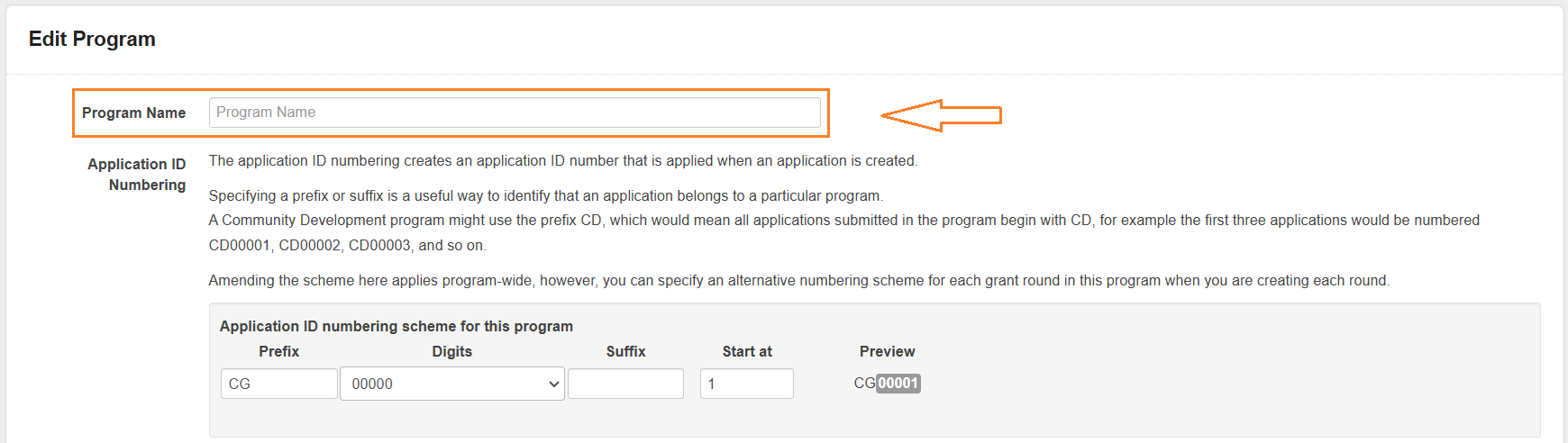This screenshot has width=1568, height=443.
Task: Click the orange arrow pointing at Program Name
Action: tap(941, 115)
